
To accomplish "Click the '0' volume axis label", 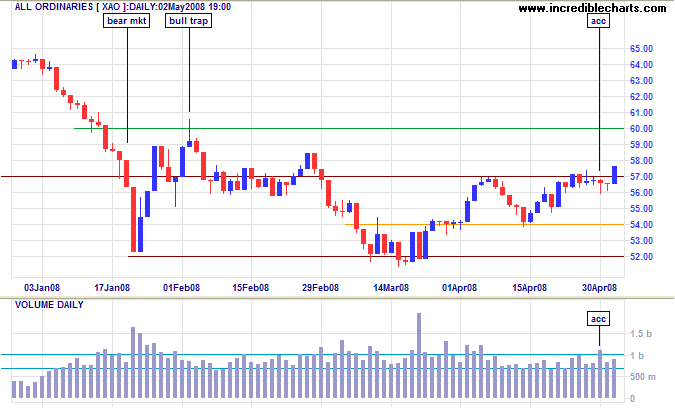I will pos(632,399).
